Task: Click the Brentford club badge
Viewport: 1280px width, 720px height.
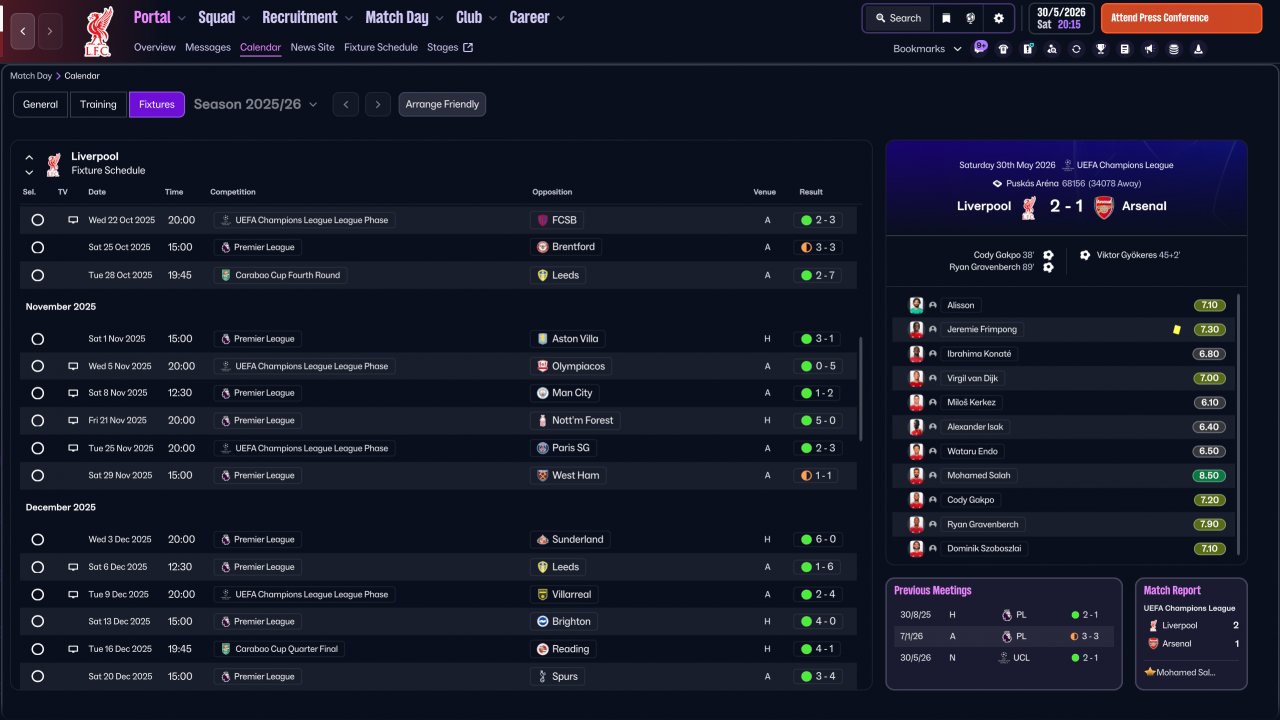Action: point(543,247)
